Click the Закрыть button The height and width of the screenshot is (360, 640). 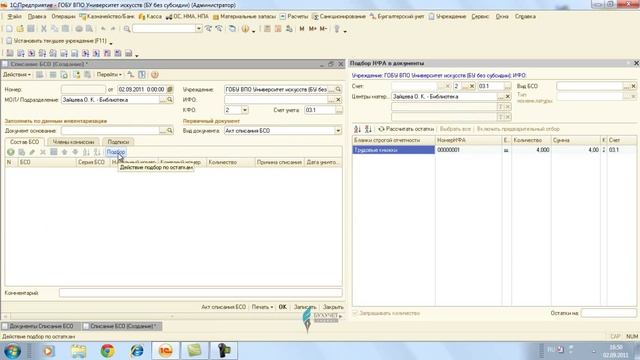coord(333,307)
